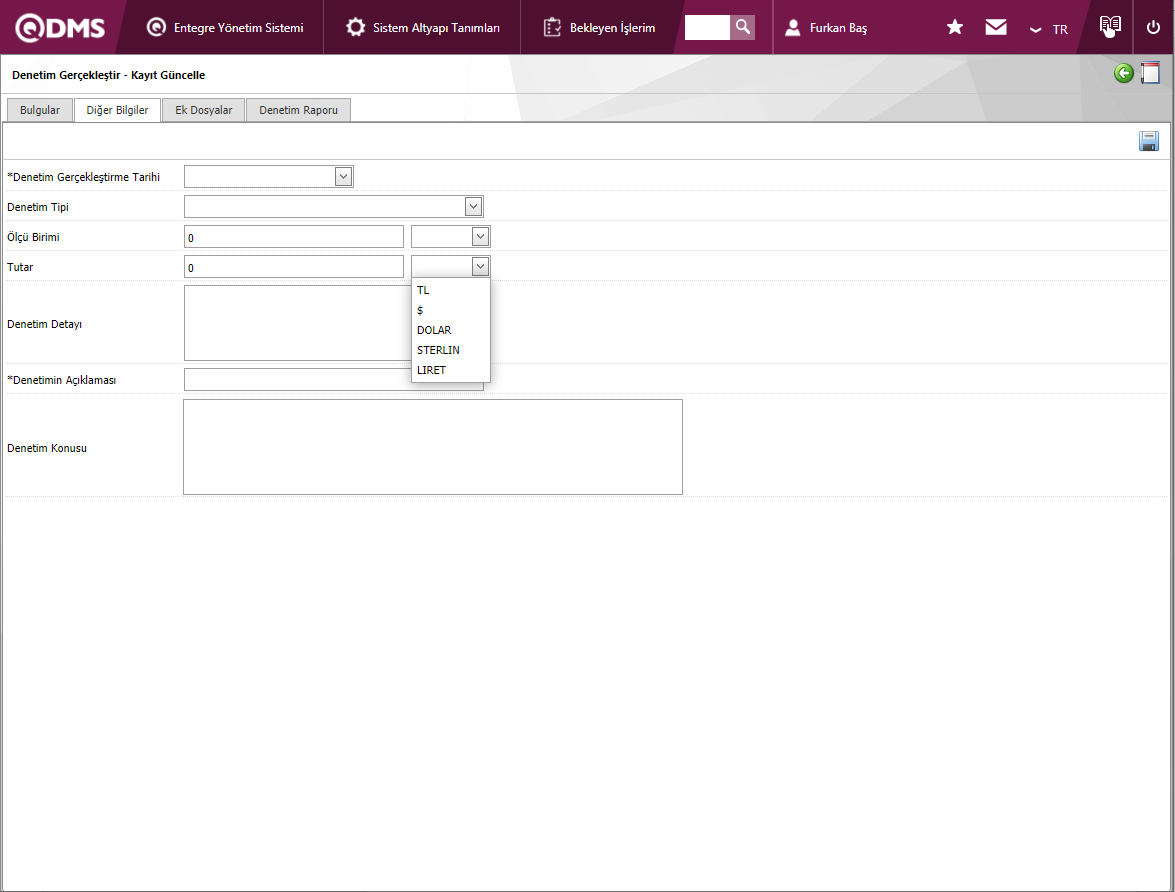Expand the Ölçü Birimi unit dropdown
This screenshot has height=892, width=1175.
coord(480,237)
